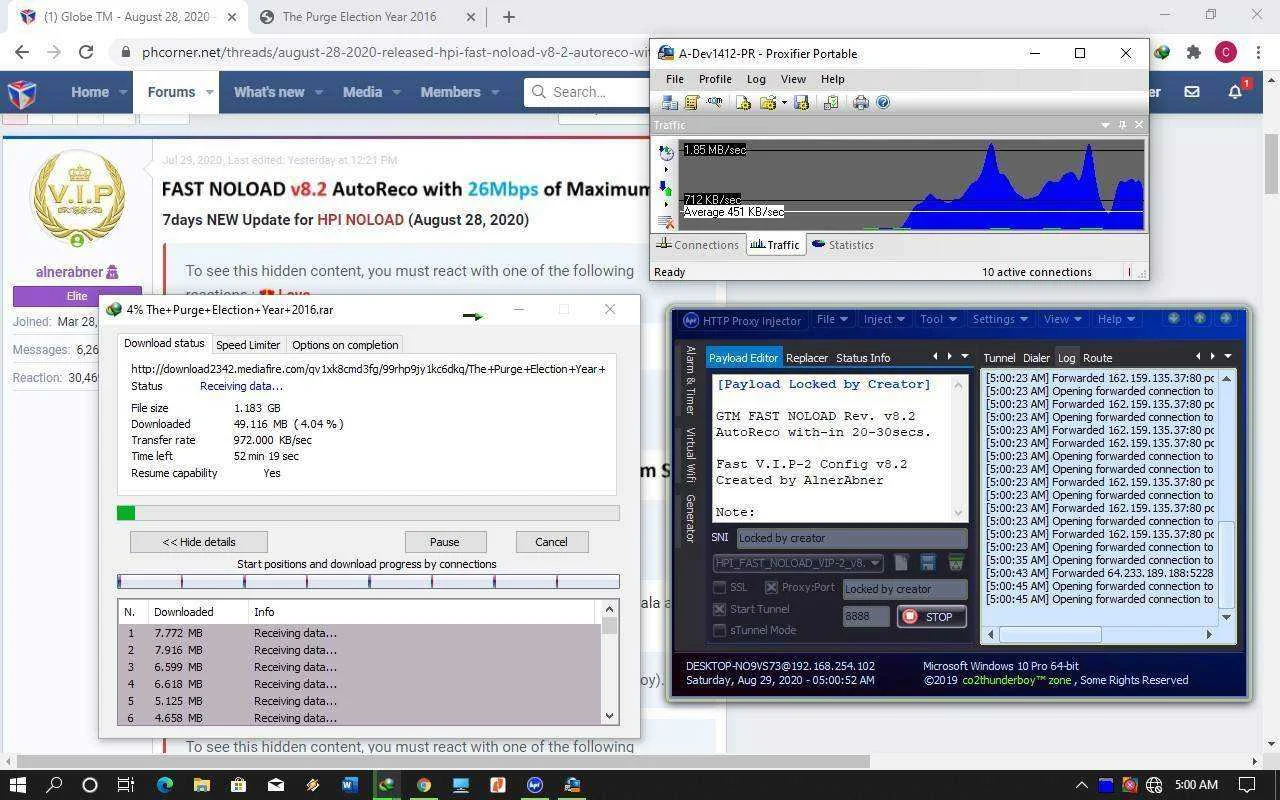Switch to Connections tab in Proxifier
Screen dimensions: 1280x800
coord(697,244)
